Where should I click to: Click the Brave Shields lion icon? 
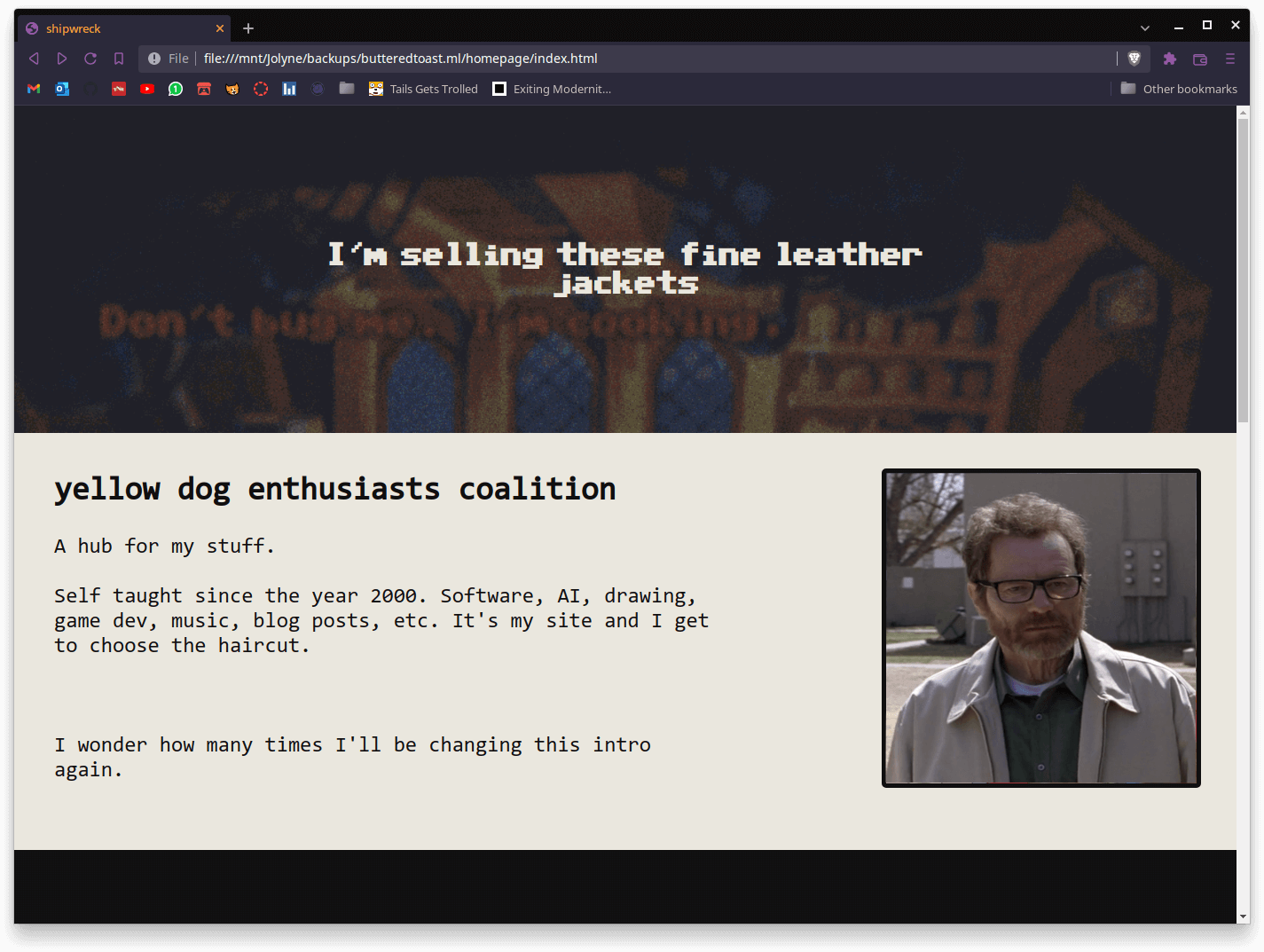(1134, 59)
